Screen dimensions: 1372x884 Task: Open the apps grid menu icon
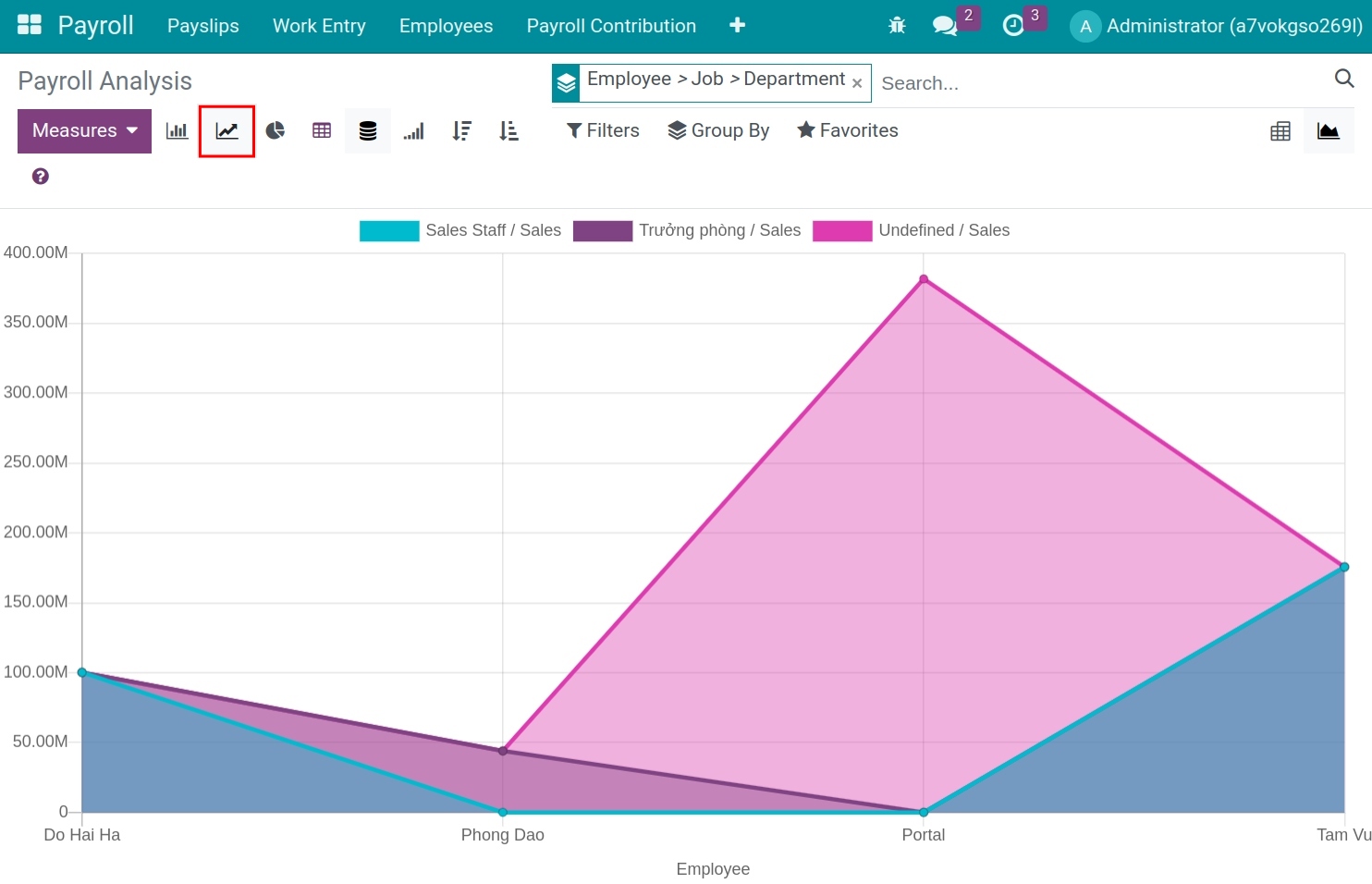click(31, 25)
